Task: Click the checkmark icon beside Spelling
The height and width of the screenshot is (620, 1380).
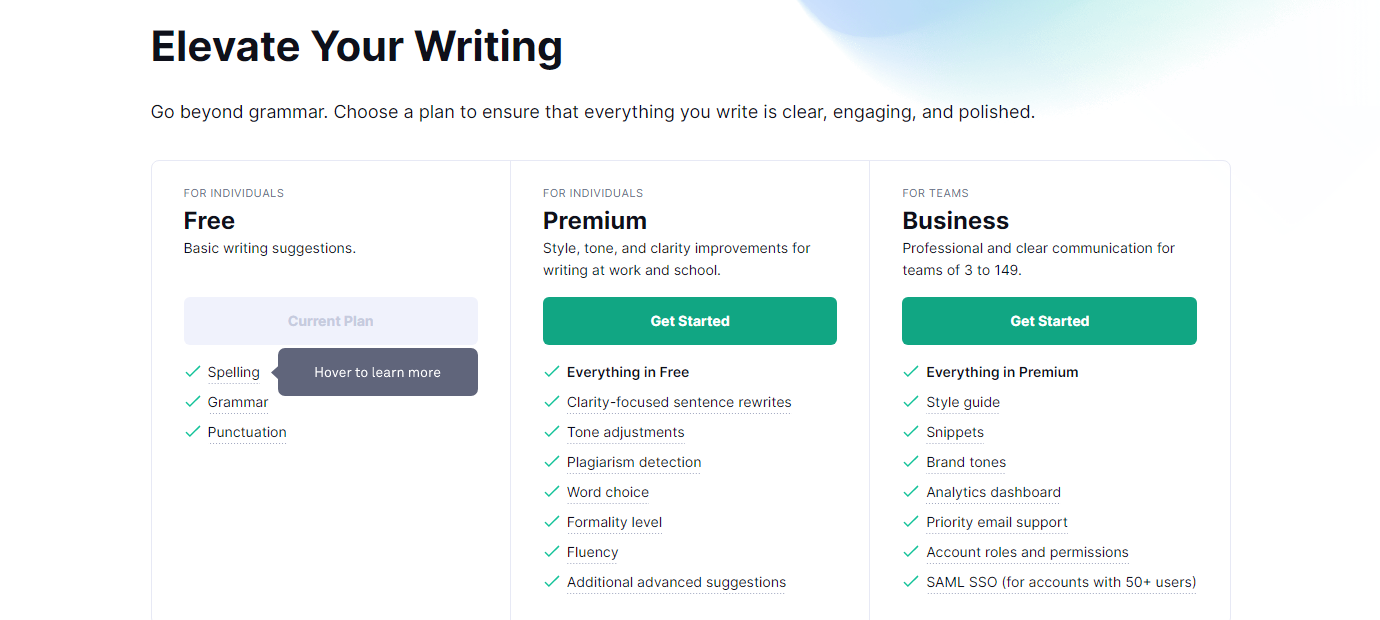Action: [x=193, y=371]
